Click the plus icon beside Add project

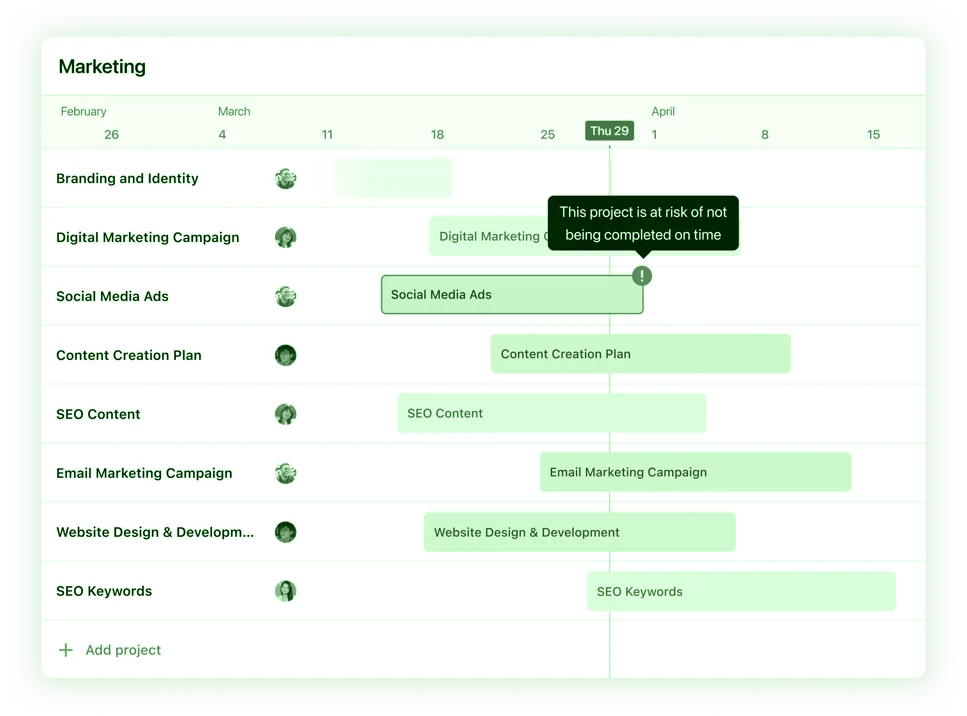[65, 649]
